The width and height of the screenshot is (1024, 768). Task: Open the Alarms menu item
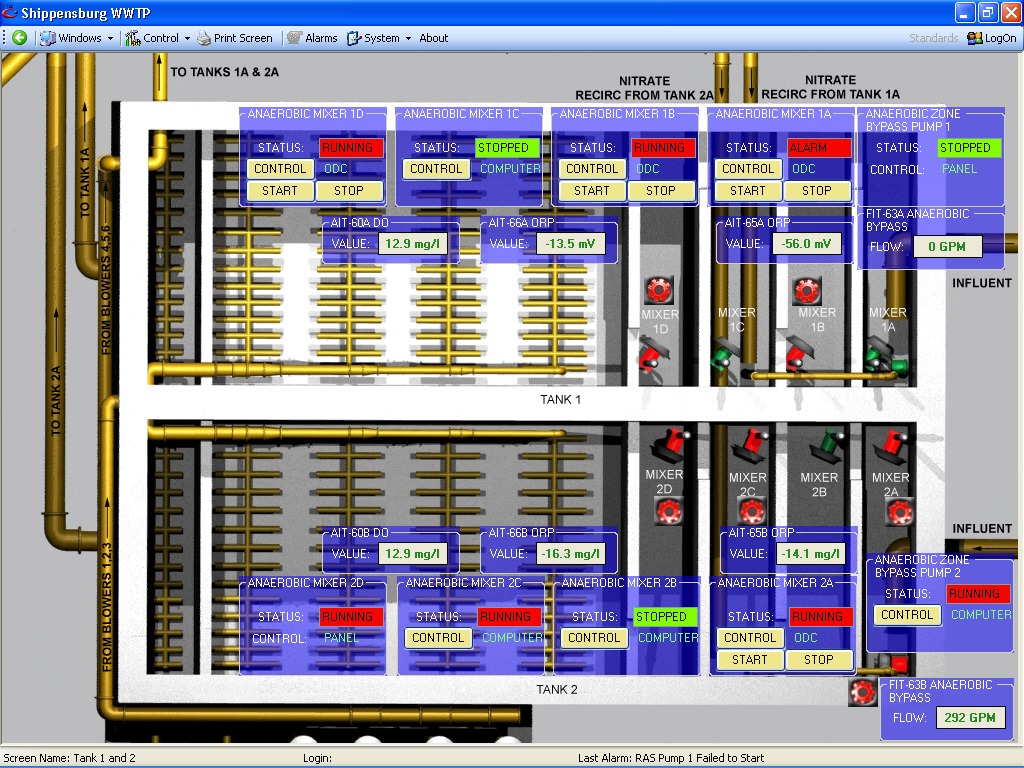(x=312, y=38)
